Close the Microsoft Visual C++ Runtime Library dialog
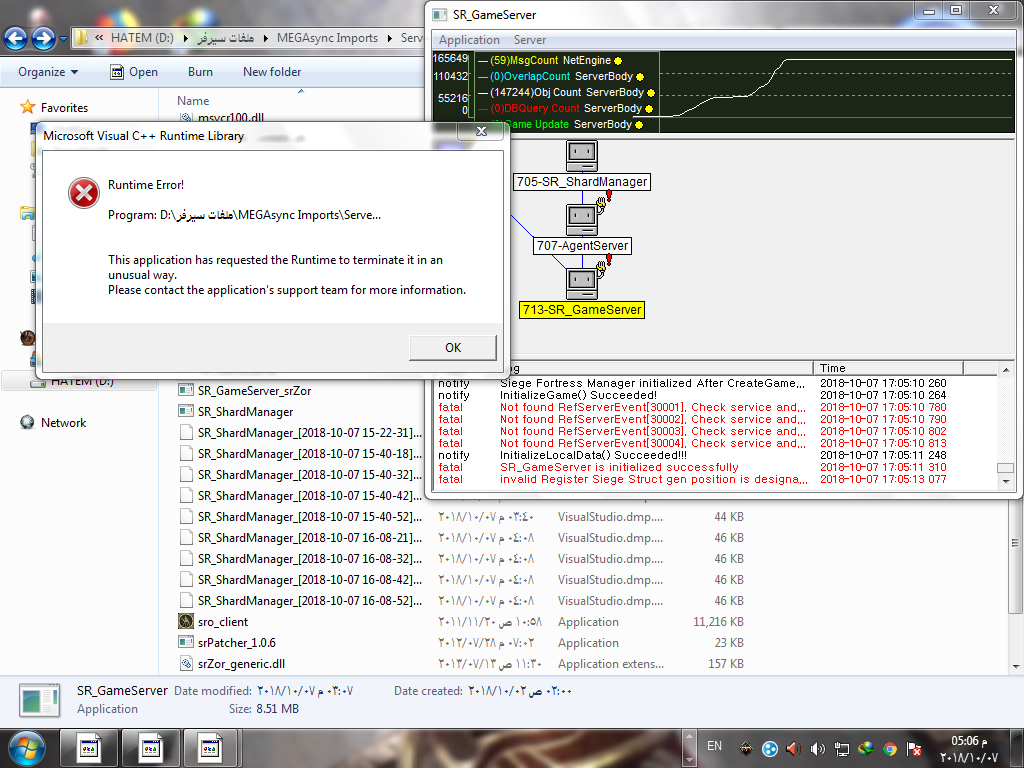 coord(481,131)
